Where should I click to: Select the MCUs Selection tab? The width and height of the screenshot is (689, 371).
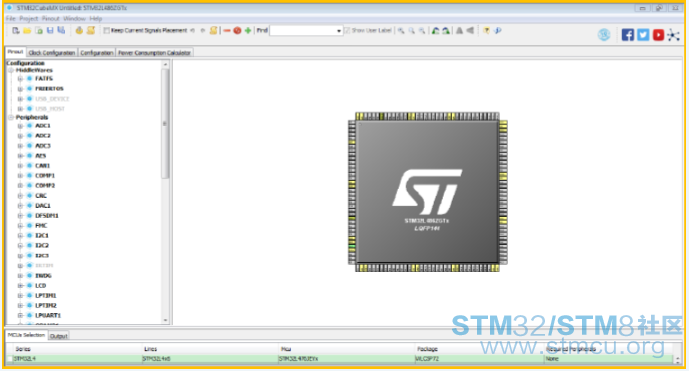click(26, 335)
